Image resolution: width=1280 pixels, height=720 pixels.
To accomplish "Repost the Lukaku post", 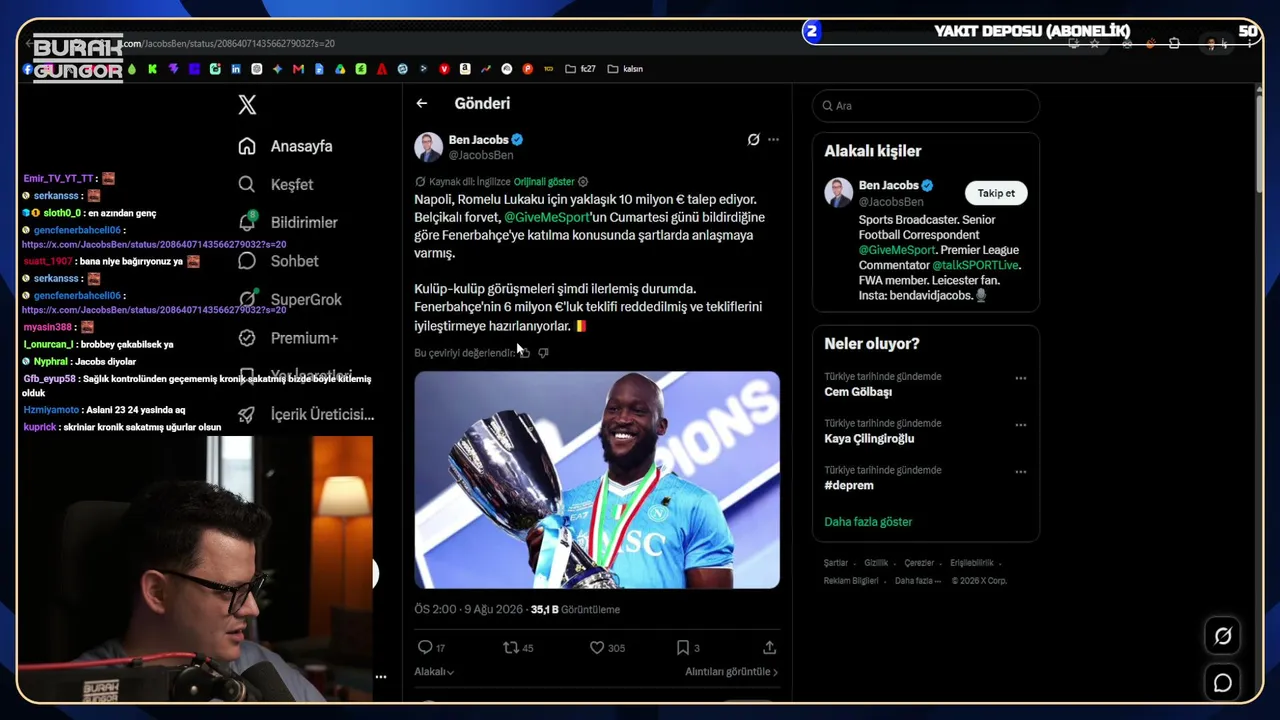I will (511, 647).
